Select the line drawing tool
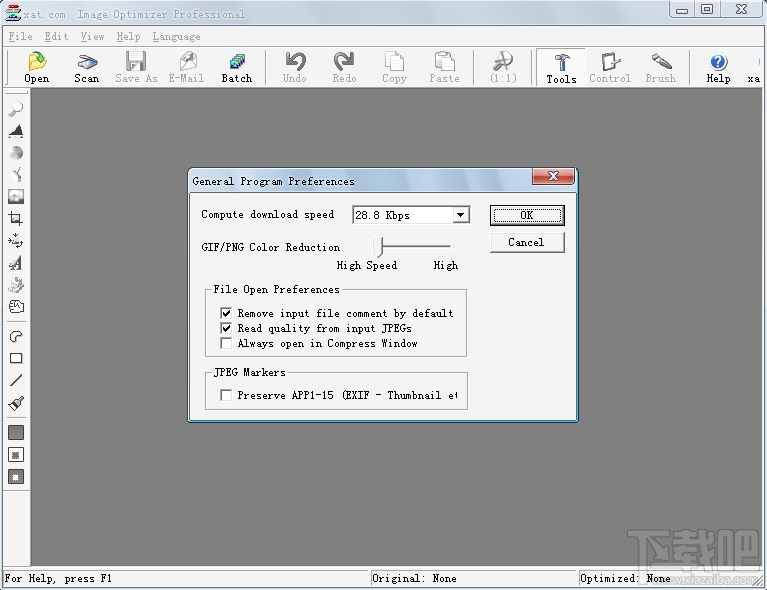767x590 pixels. [x=16, y=380]
